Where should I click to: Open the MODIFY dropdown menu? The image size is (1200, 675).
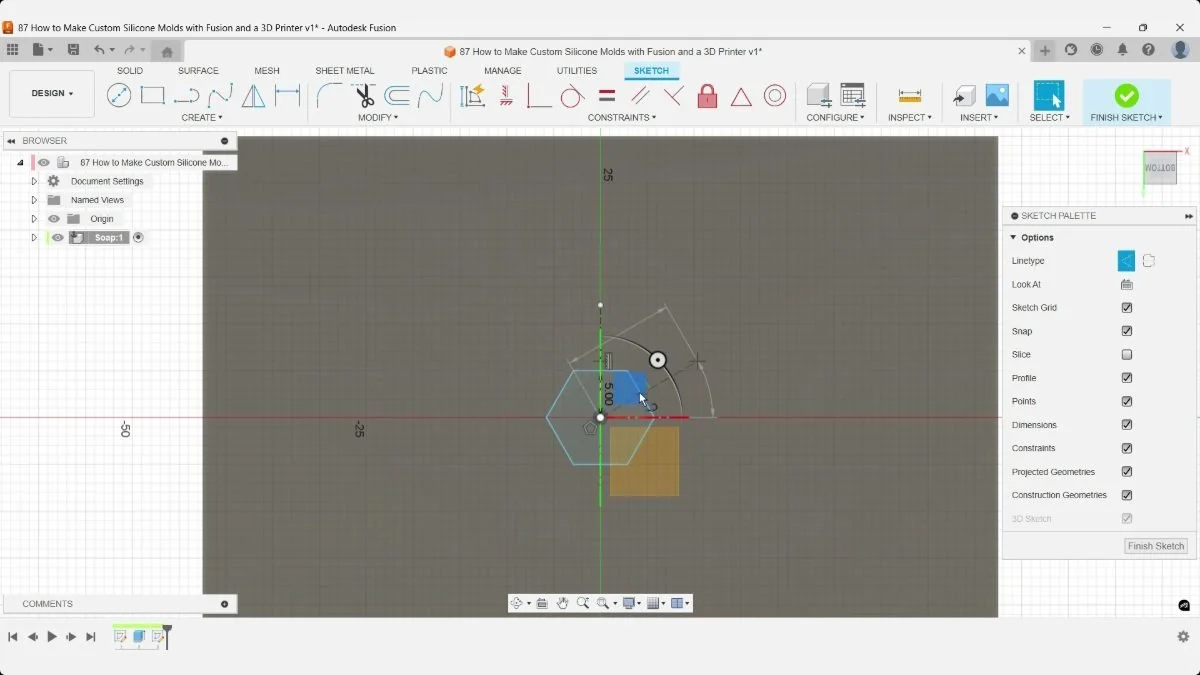tap(378, 118)
